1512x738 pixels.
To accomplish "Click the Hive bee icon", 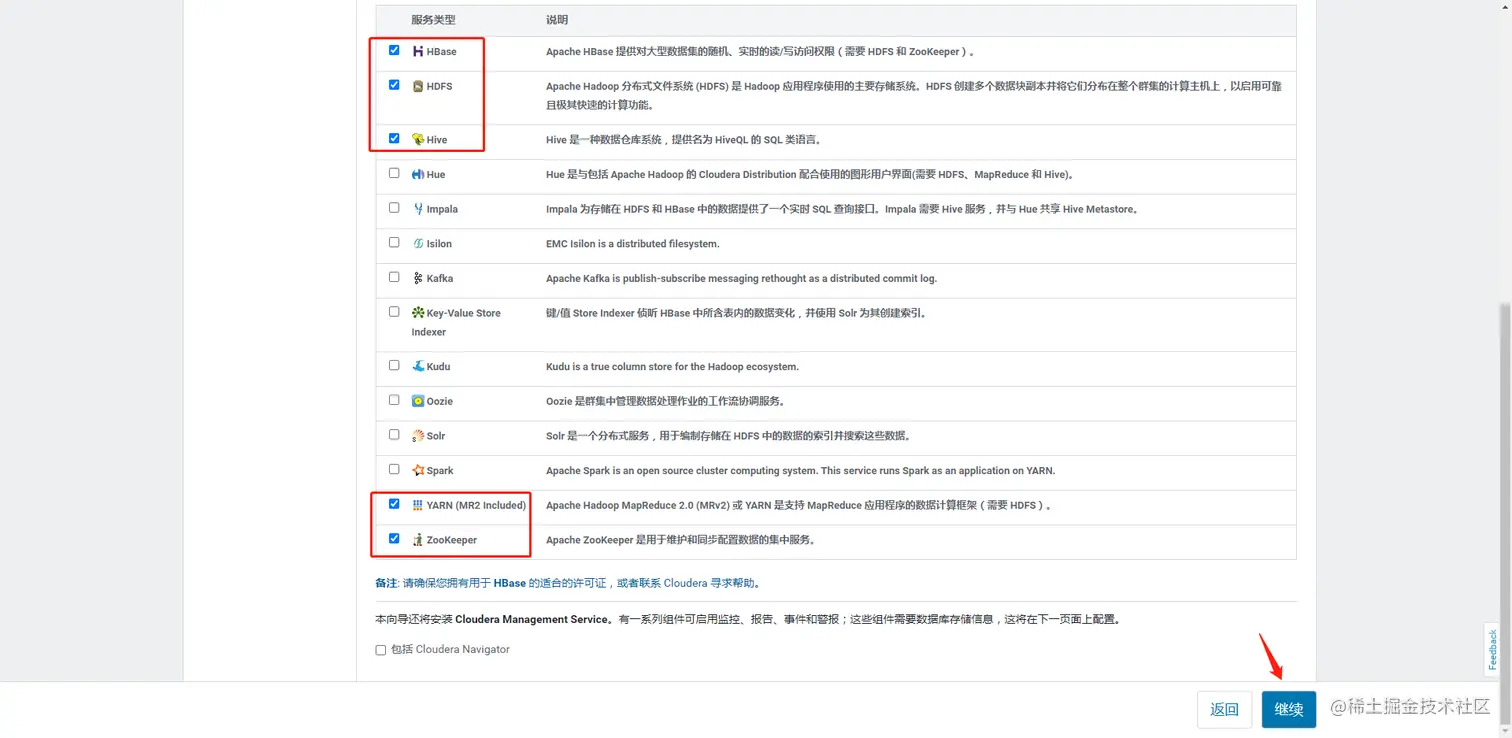I will click(x=418, y=140).
